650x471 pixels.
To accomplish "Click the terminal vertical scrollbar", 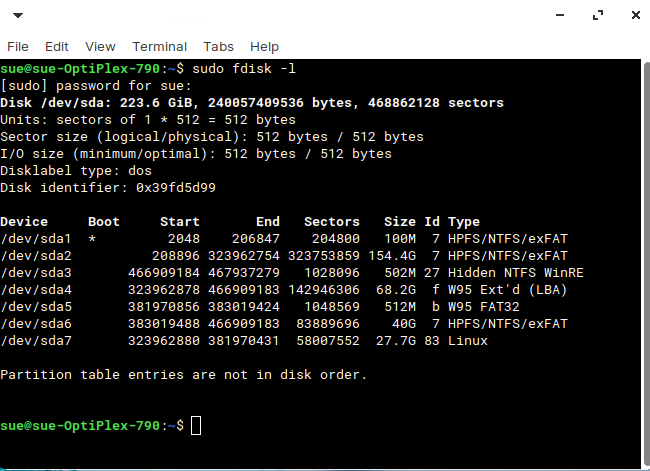I will (646, 263).
